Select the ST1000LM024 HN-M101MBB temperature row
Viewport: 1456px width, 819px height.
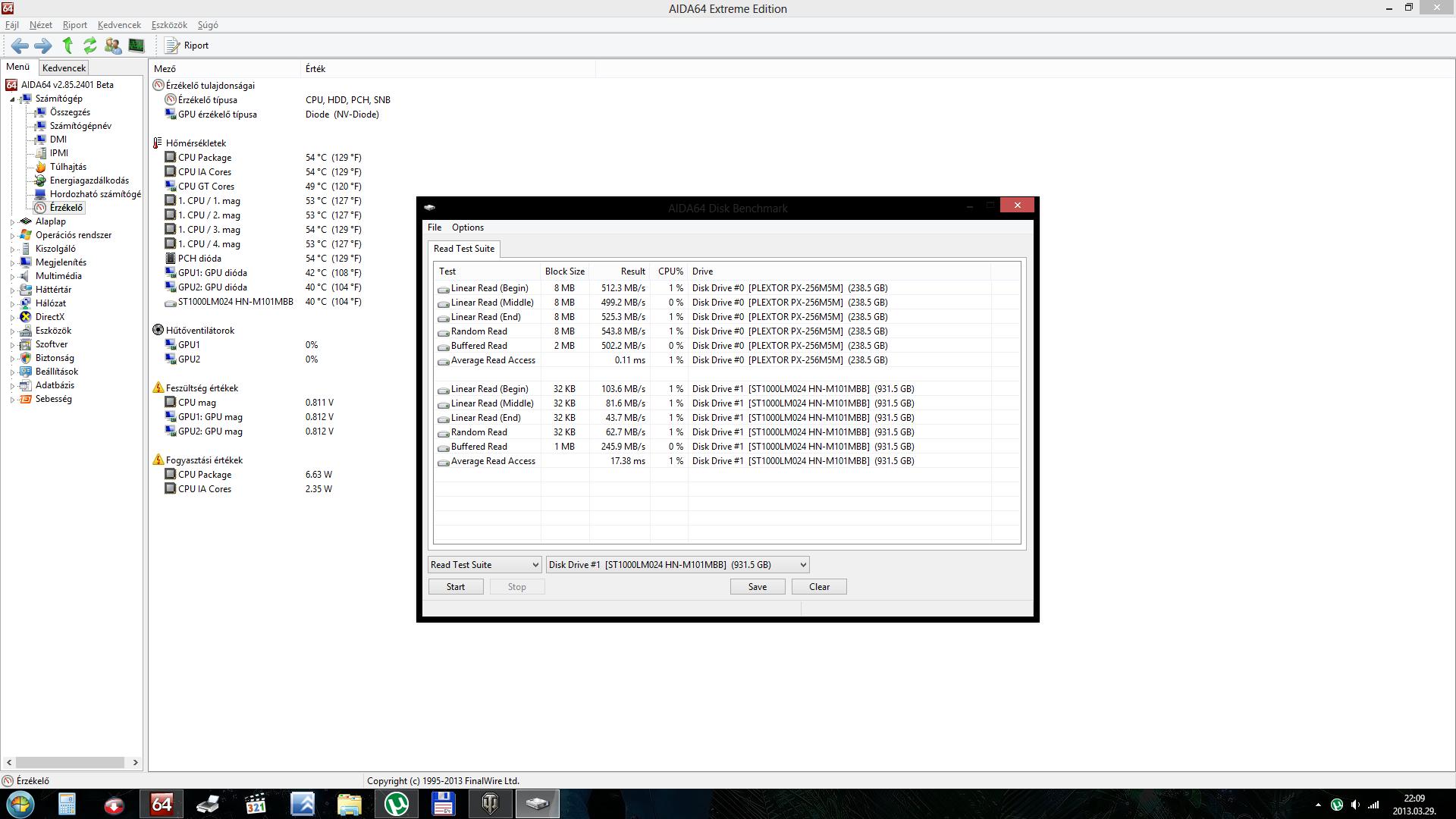click(263, 302)
